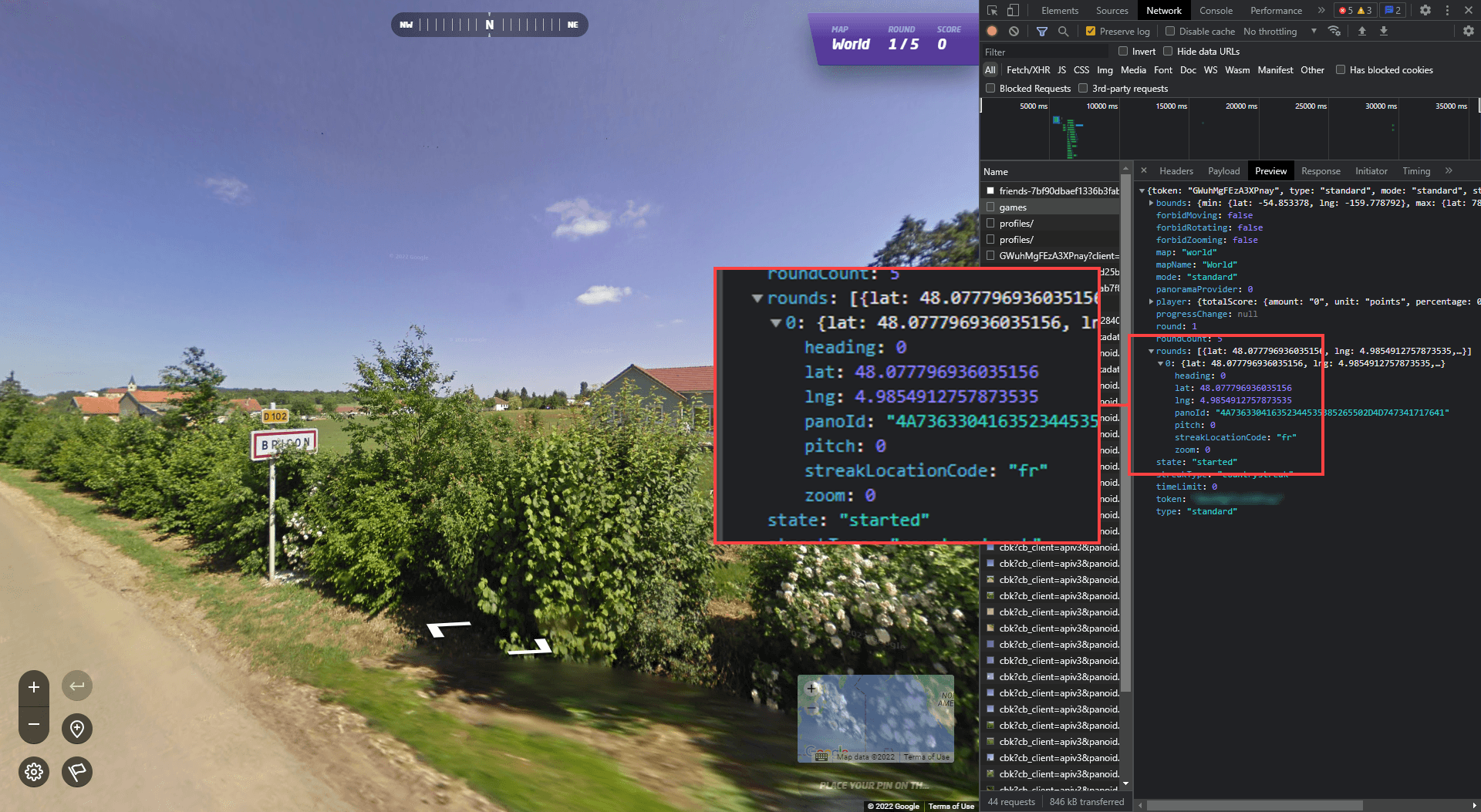Enable Blocked Requests checkbox
Viewport: 1481px width, 812px height.
tap(990, 89)
